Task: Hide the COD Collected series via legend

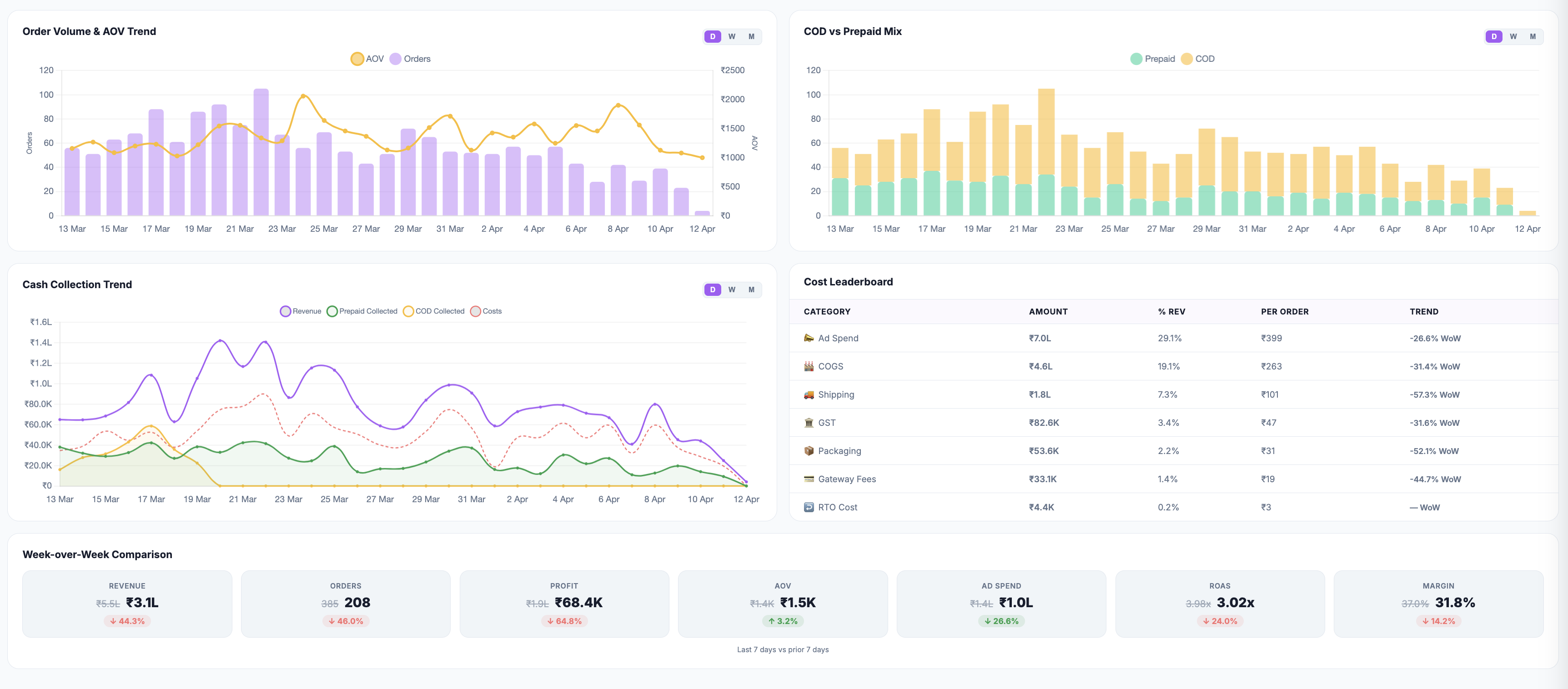Action: point(433,311)
